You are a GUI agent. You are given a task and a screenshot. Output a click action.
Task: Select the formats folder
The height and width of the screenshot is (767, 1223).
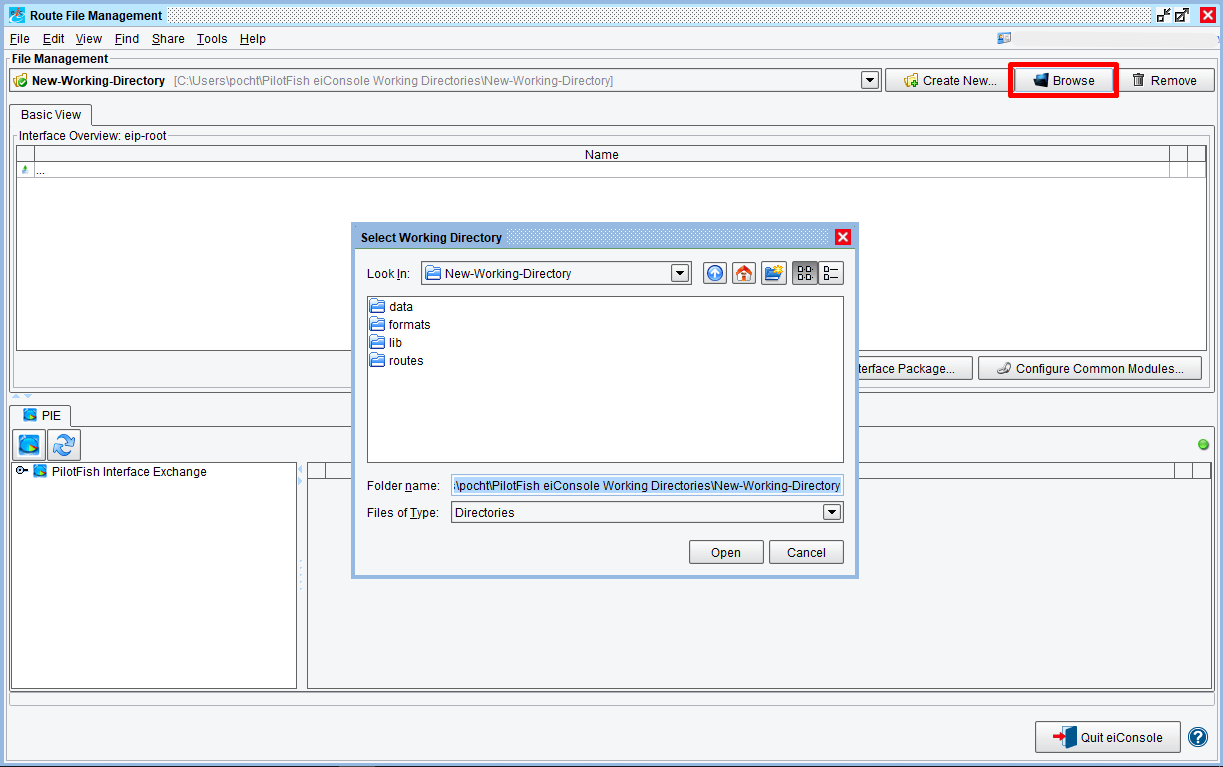click(400, 325)
